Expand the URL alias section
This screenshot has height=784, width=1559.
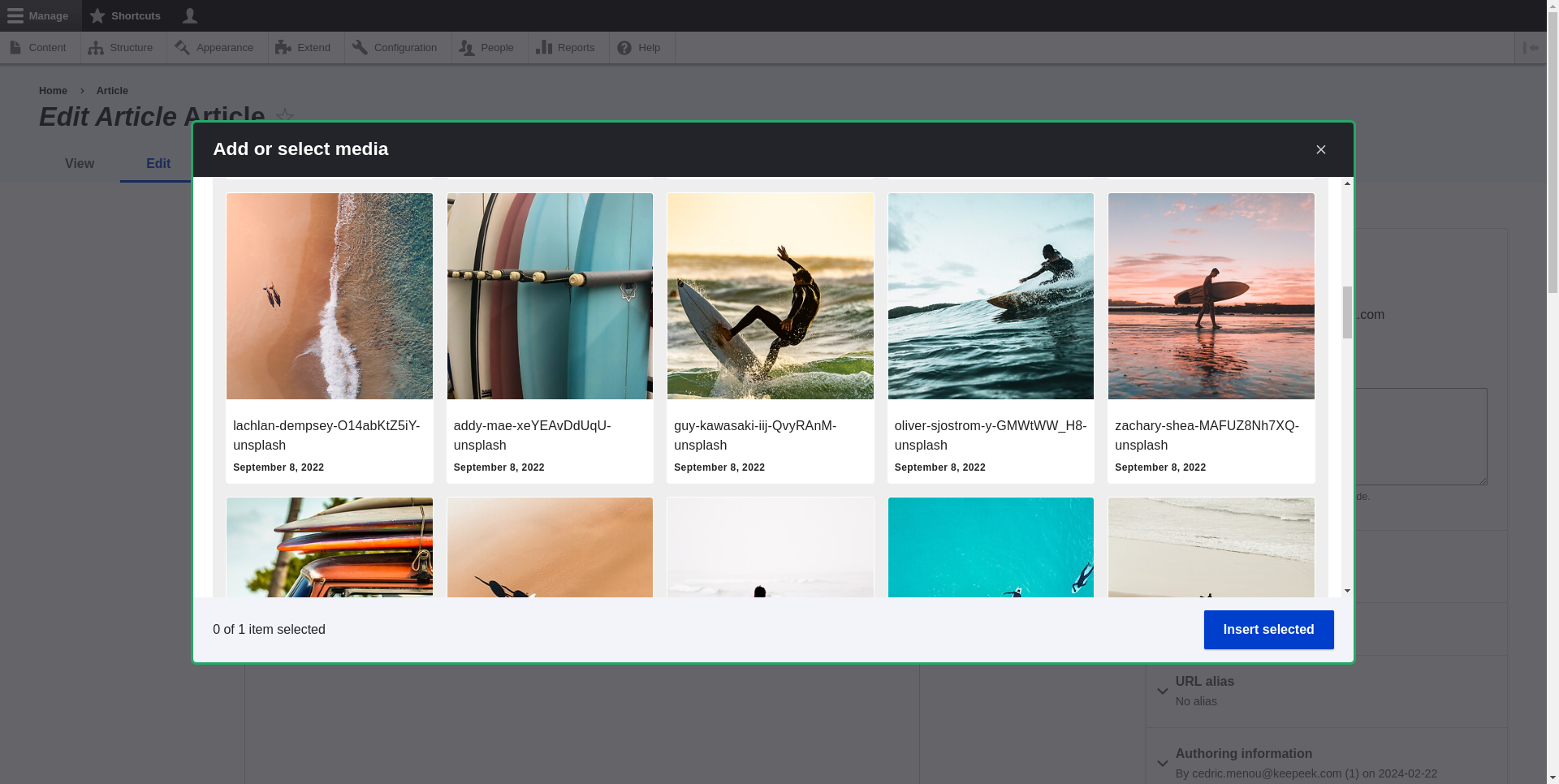(1327, 691)
